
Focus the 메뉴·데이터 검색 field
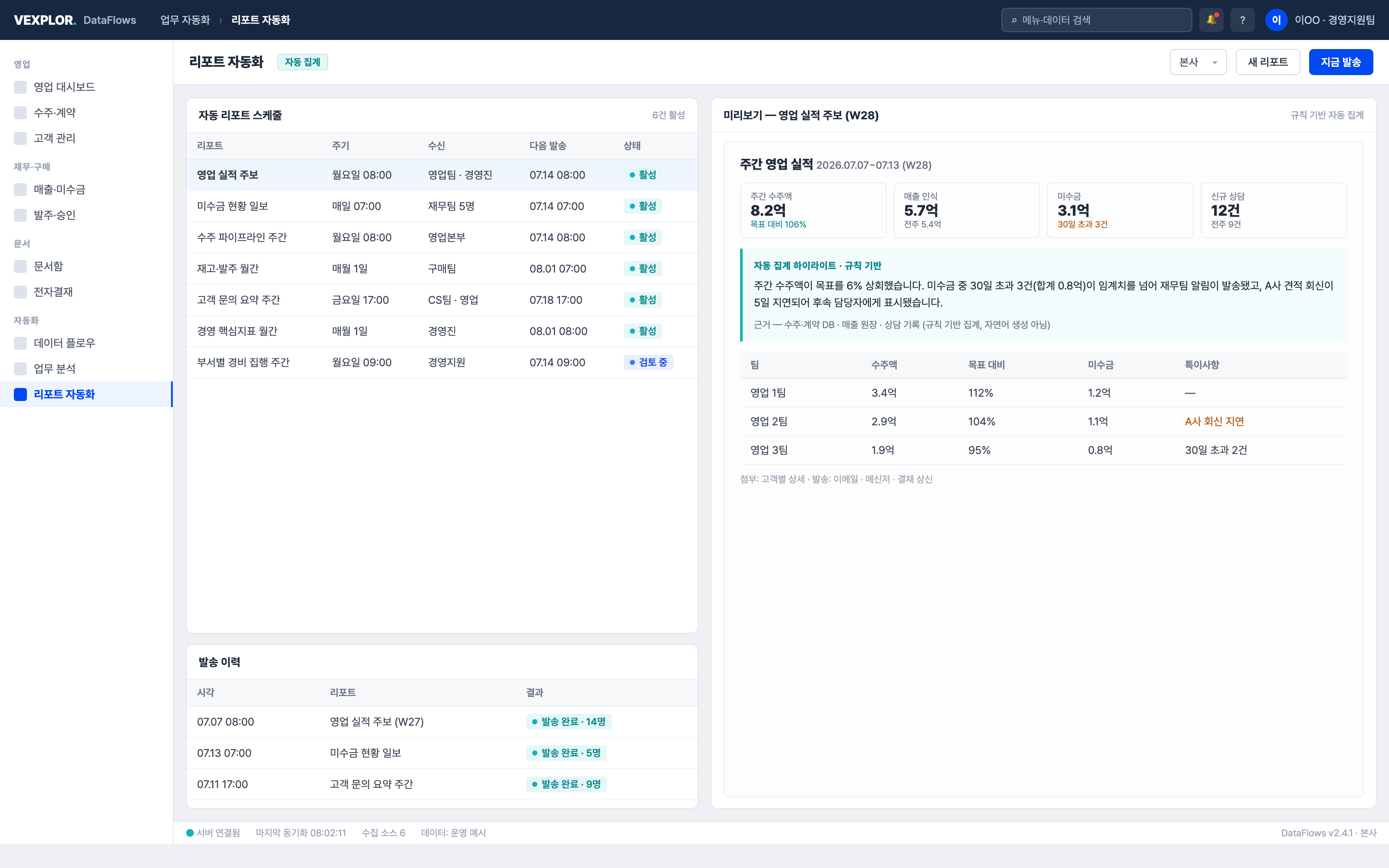[1096, 20]
